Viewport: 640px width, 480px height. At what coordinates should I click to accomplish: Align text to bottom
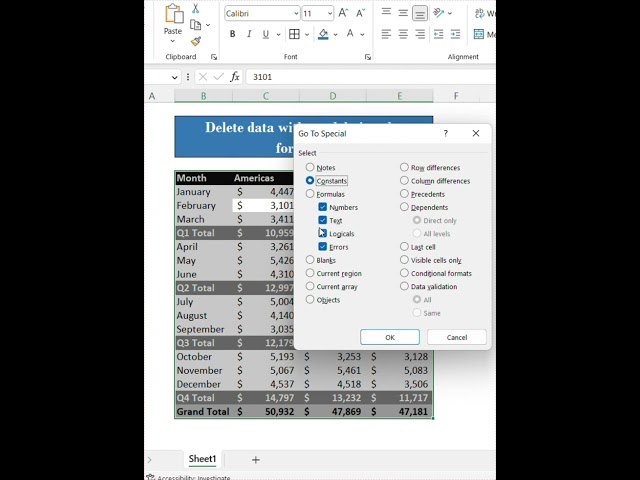pyautogui.click(x=420, y=13)
